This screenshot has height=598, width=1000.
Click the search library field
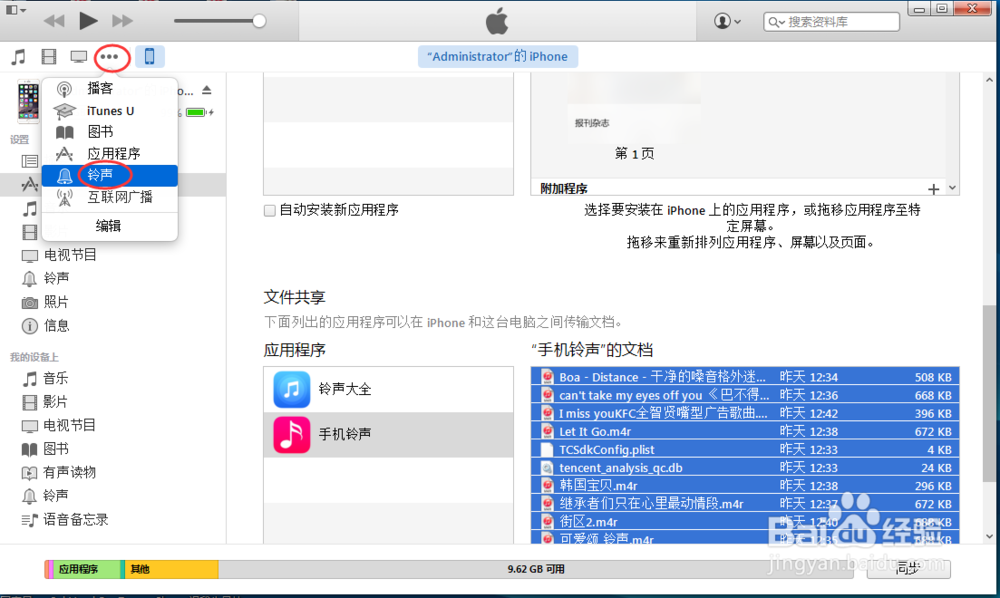pyautogui.click(x=831, y=22)
